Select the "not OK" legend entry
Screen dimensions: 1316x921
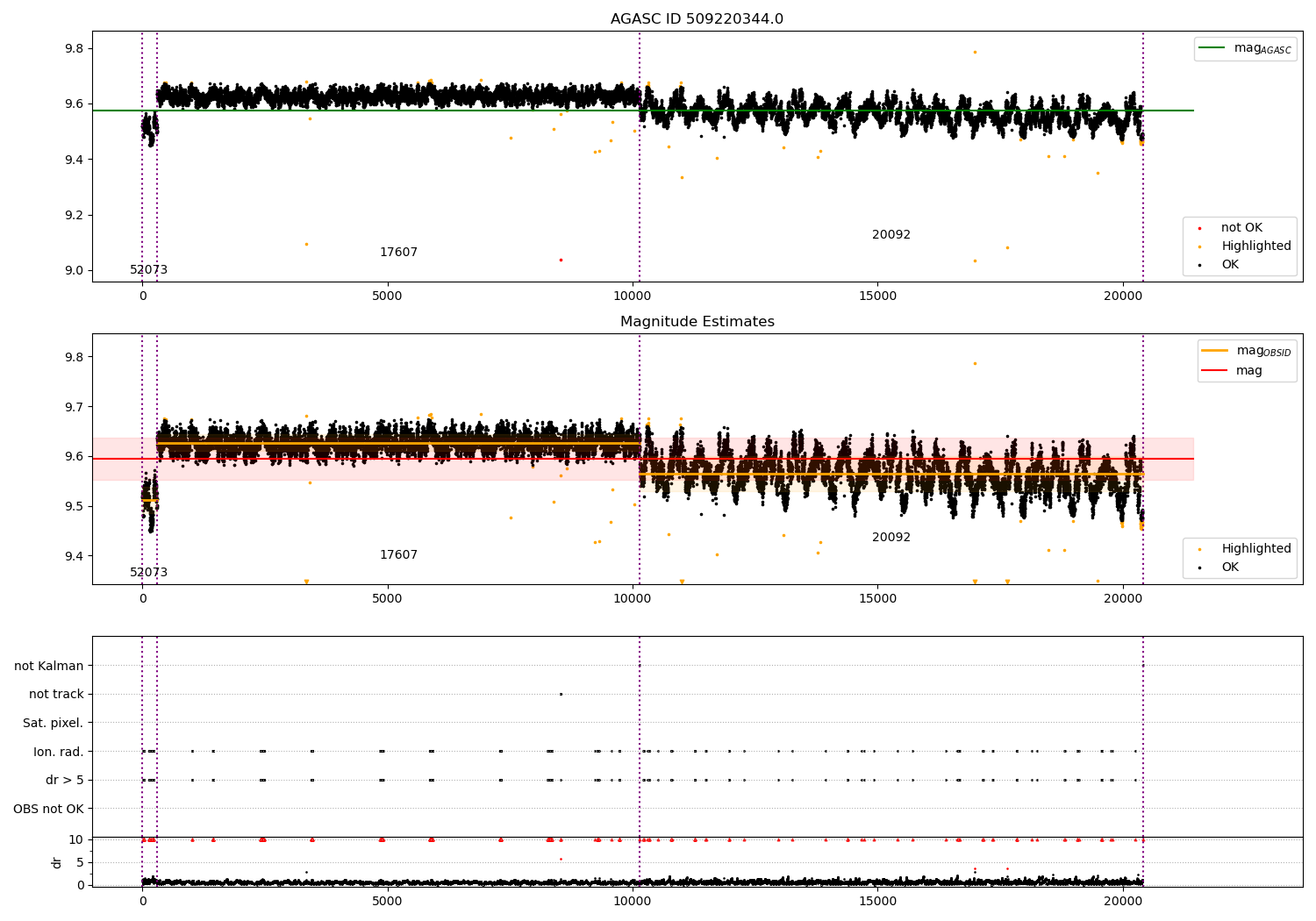tap(1241, 228)
